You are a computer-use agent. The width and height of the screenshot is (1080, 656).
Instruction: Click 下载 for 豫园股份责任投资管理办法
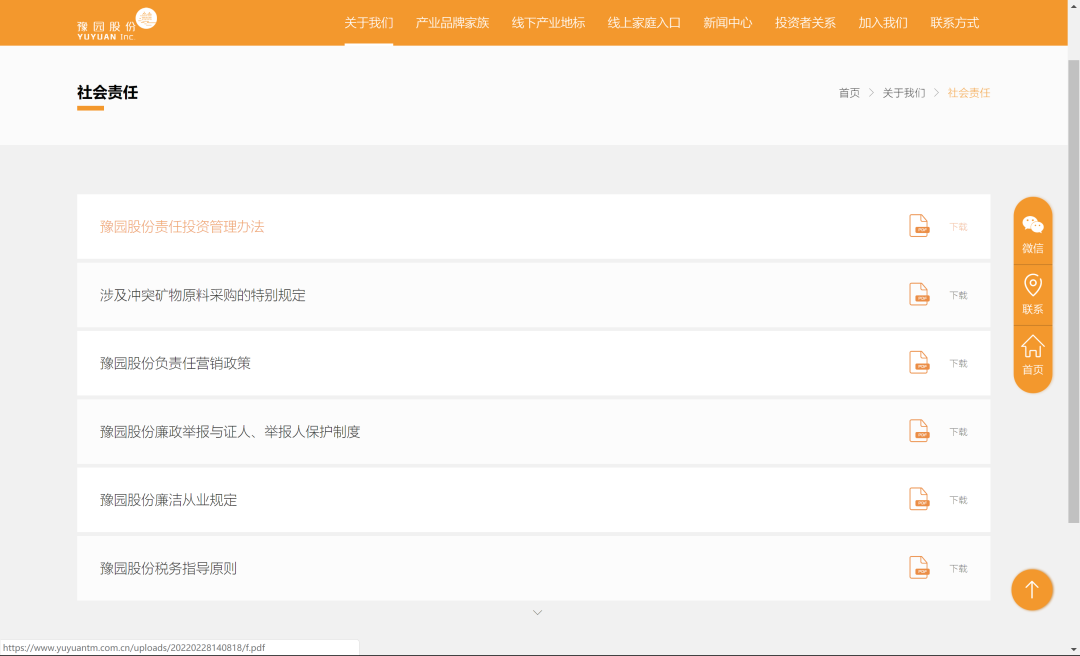[958, 227]
